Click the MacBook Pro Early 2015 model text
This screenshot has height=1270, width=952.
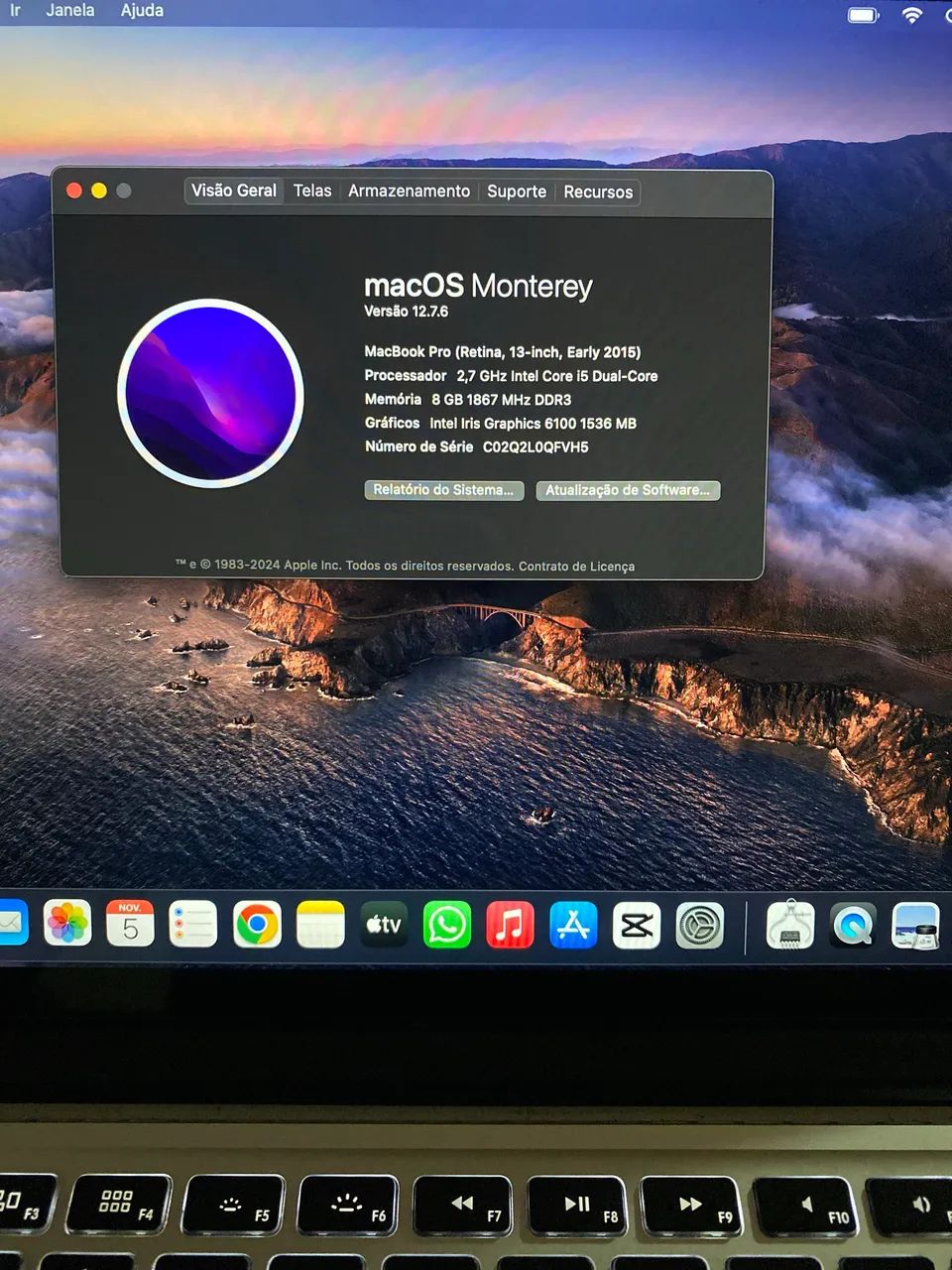click(503, 352)
